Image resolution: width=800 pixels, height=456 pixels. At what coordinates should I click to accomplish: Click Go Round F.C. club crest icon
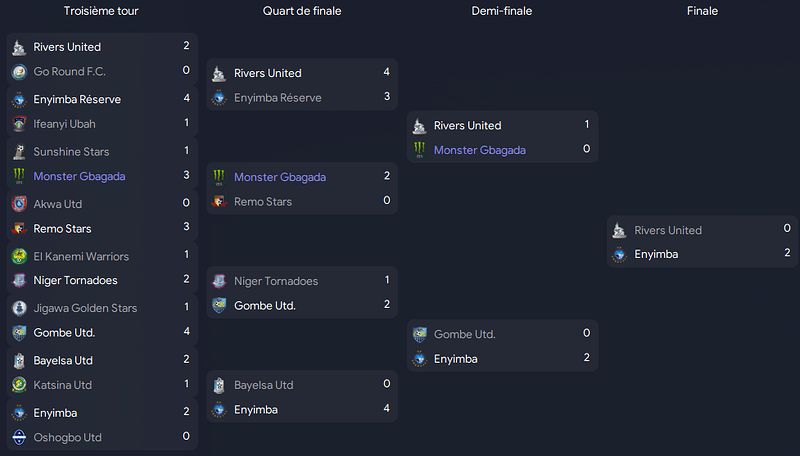click(19, 72)
